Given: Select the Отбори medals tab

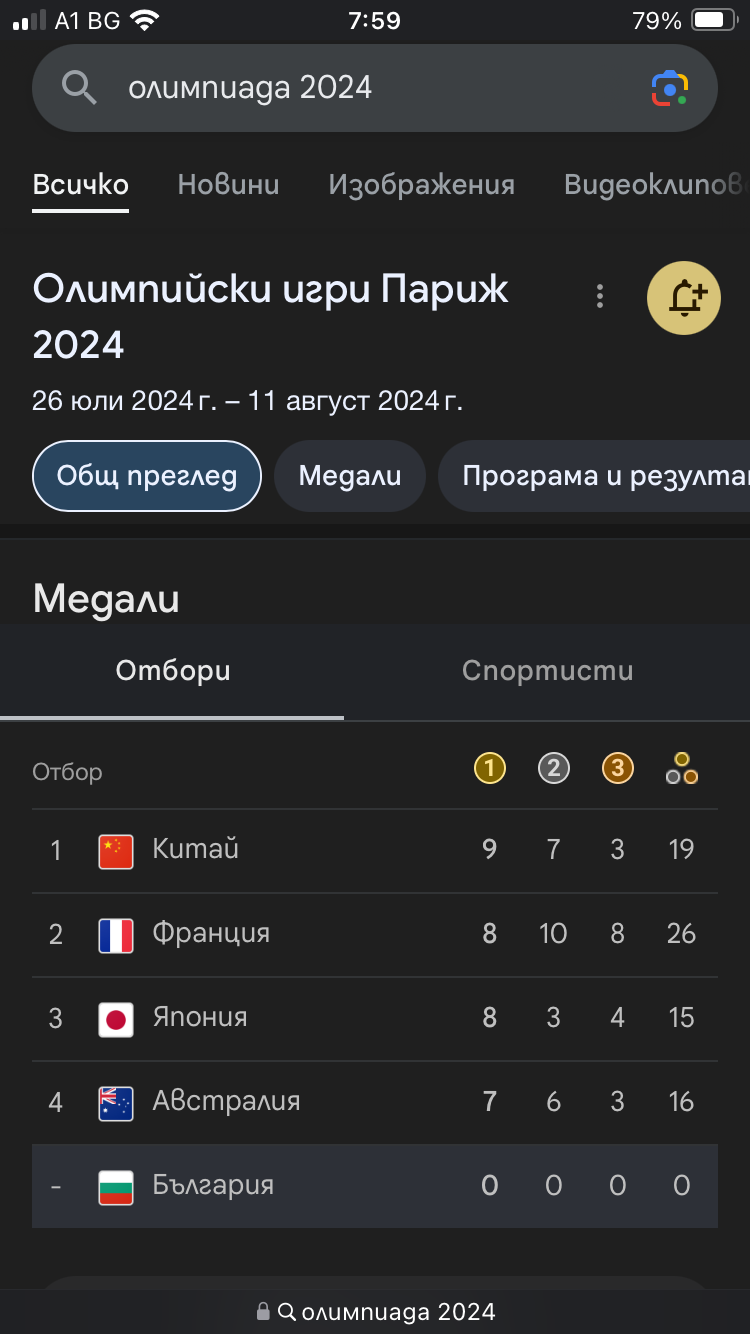Looking at the screenshot, I should [x=172, y=670].
